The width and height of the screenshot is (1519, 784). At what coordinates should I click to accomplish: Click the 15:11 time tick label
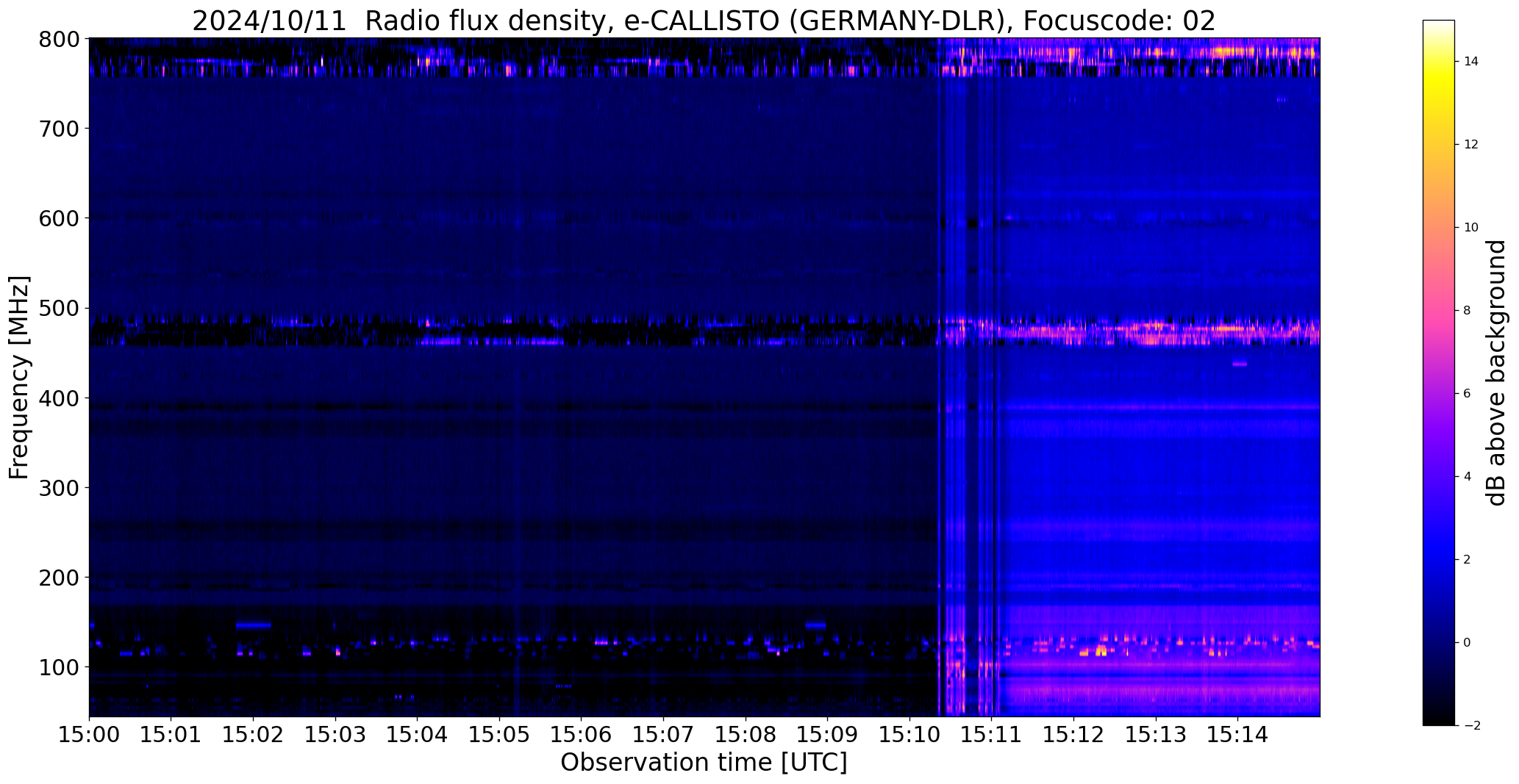[992, 735]
